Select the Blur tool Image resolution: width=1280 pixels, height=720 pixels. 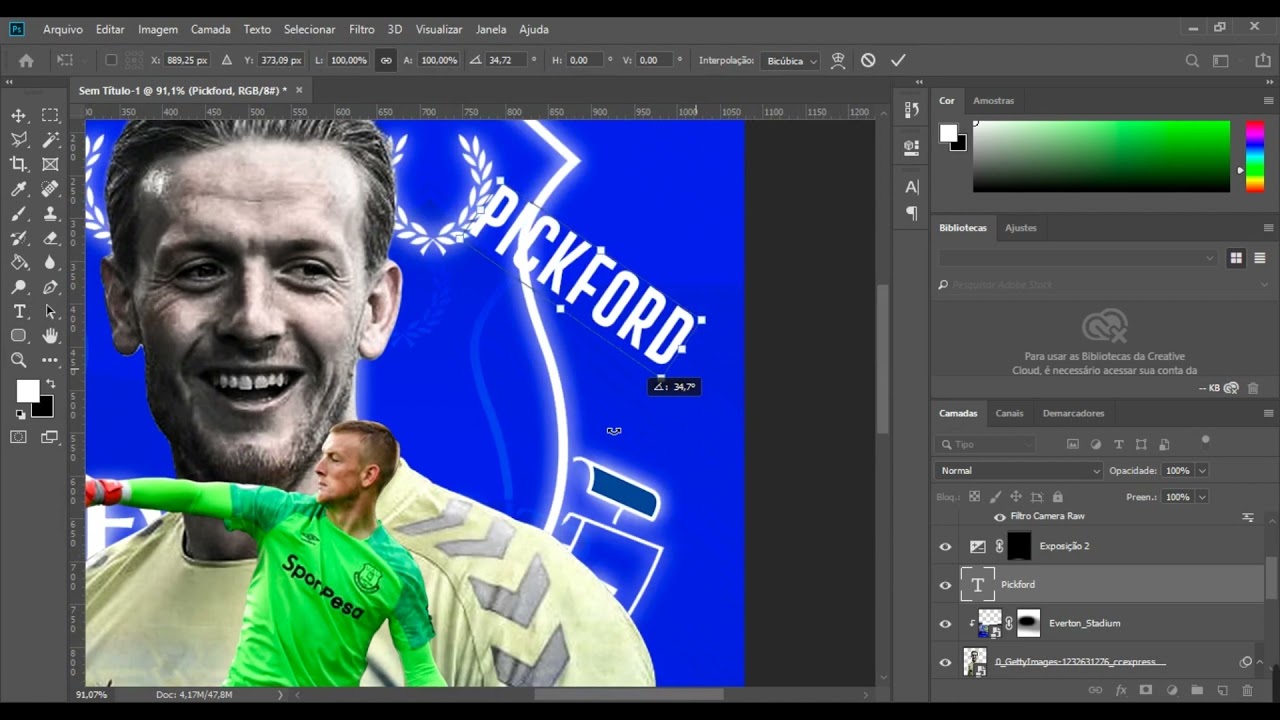pos(50,262)
